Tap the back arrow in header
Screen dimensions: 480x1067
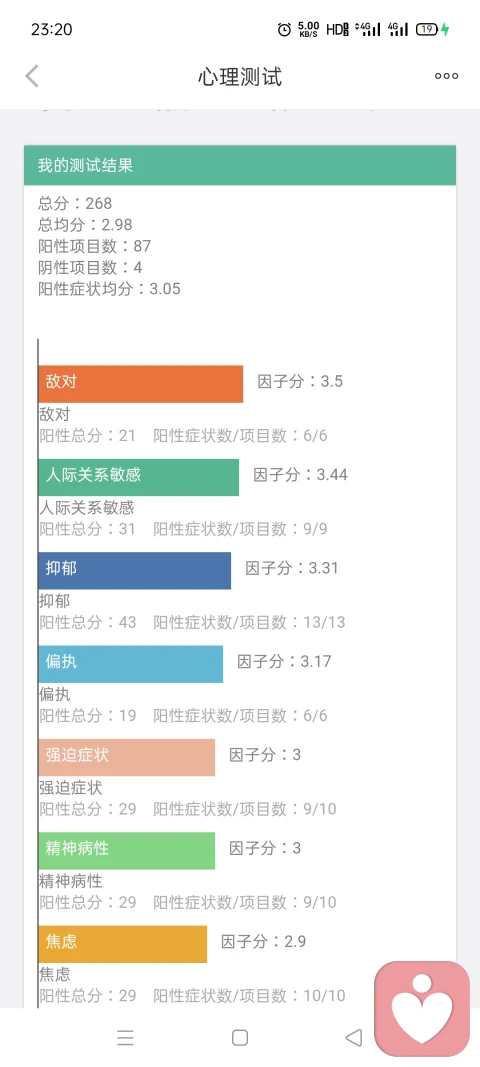point(32,76)
